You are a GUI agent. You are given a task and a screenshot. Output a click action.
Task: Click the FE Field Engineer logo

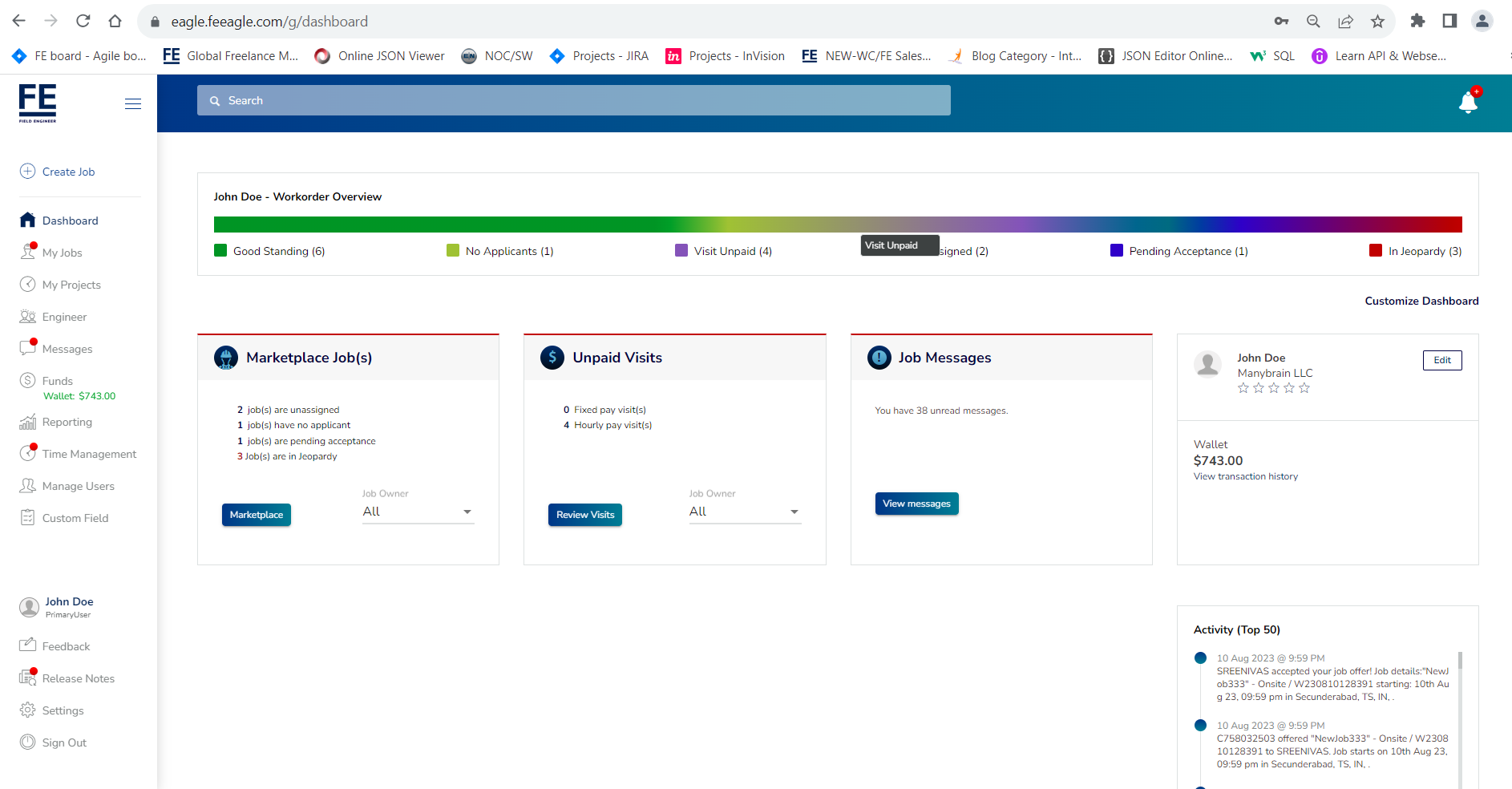click(x=38, y=103)
